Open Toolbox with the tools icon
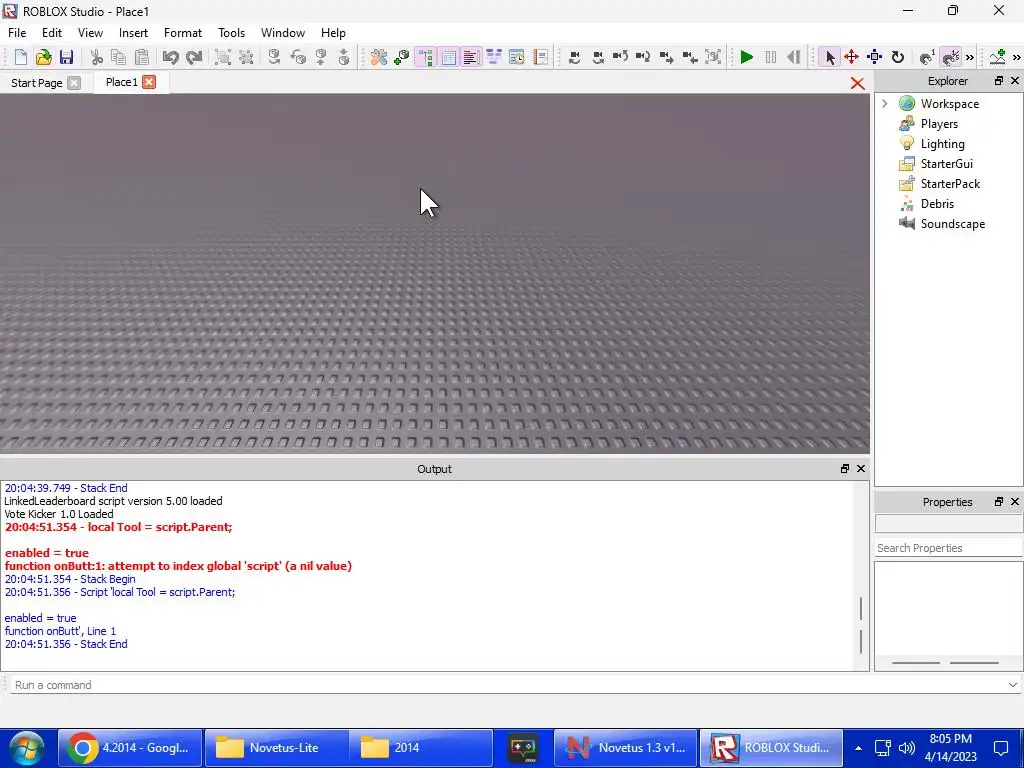This screenshot has width=1024, height=768. (379, 57)
